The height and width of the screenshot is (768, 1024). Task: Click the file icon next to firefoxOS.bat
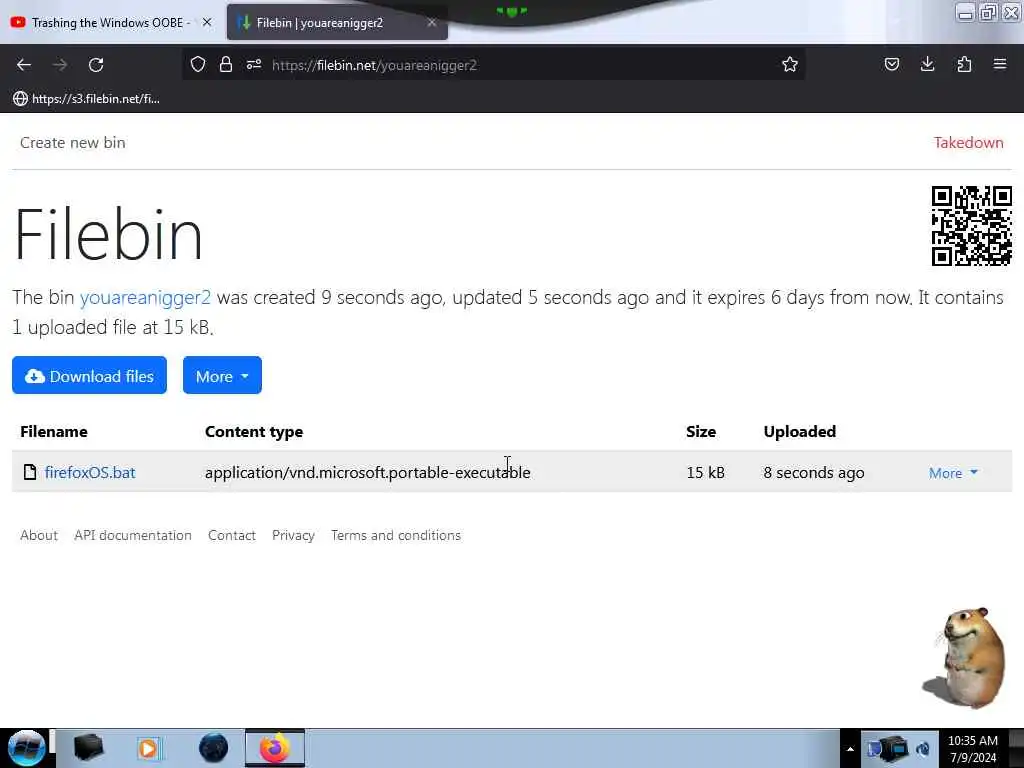click(30, 472)
